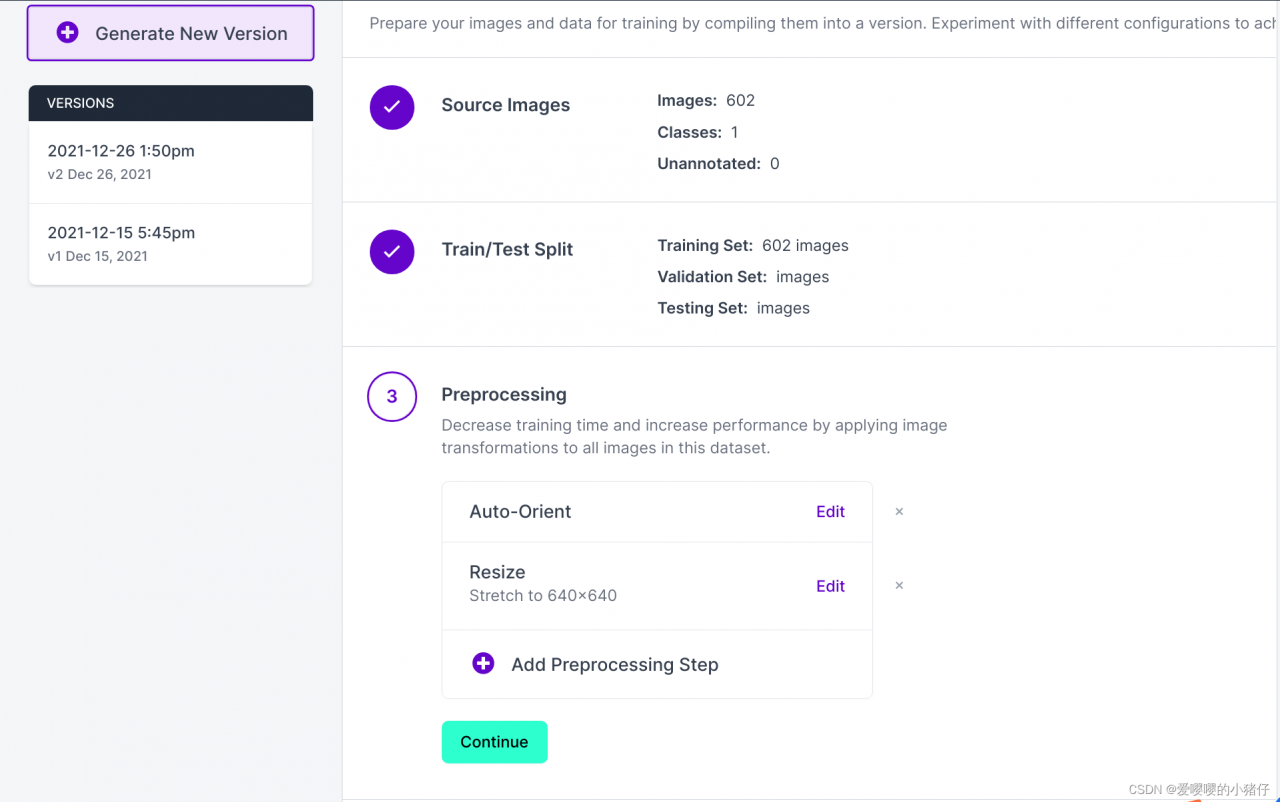Screen dimensions: 1280x802
Task: Remove the Auto-Orient step with its X
Action: tap(899, 511)
